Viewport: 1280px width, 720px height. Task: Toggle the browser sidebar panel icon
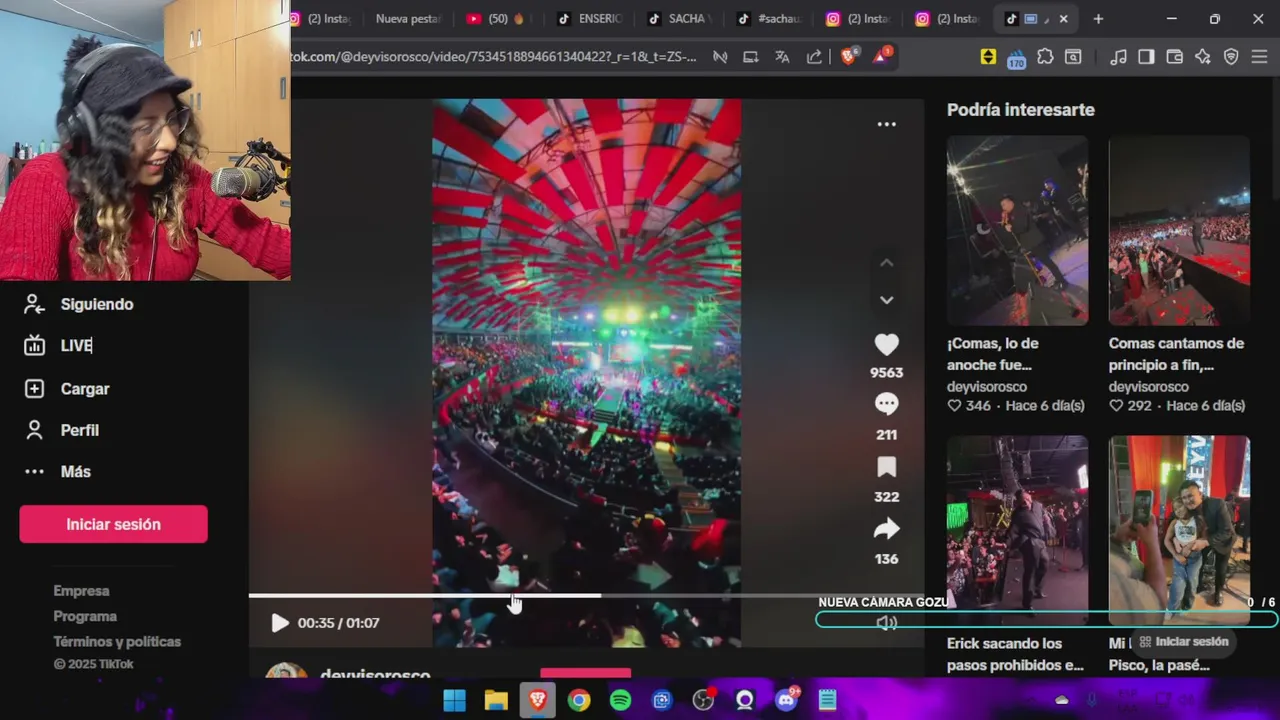(1146, 57)
